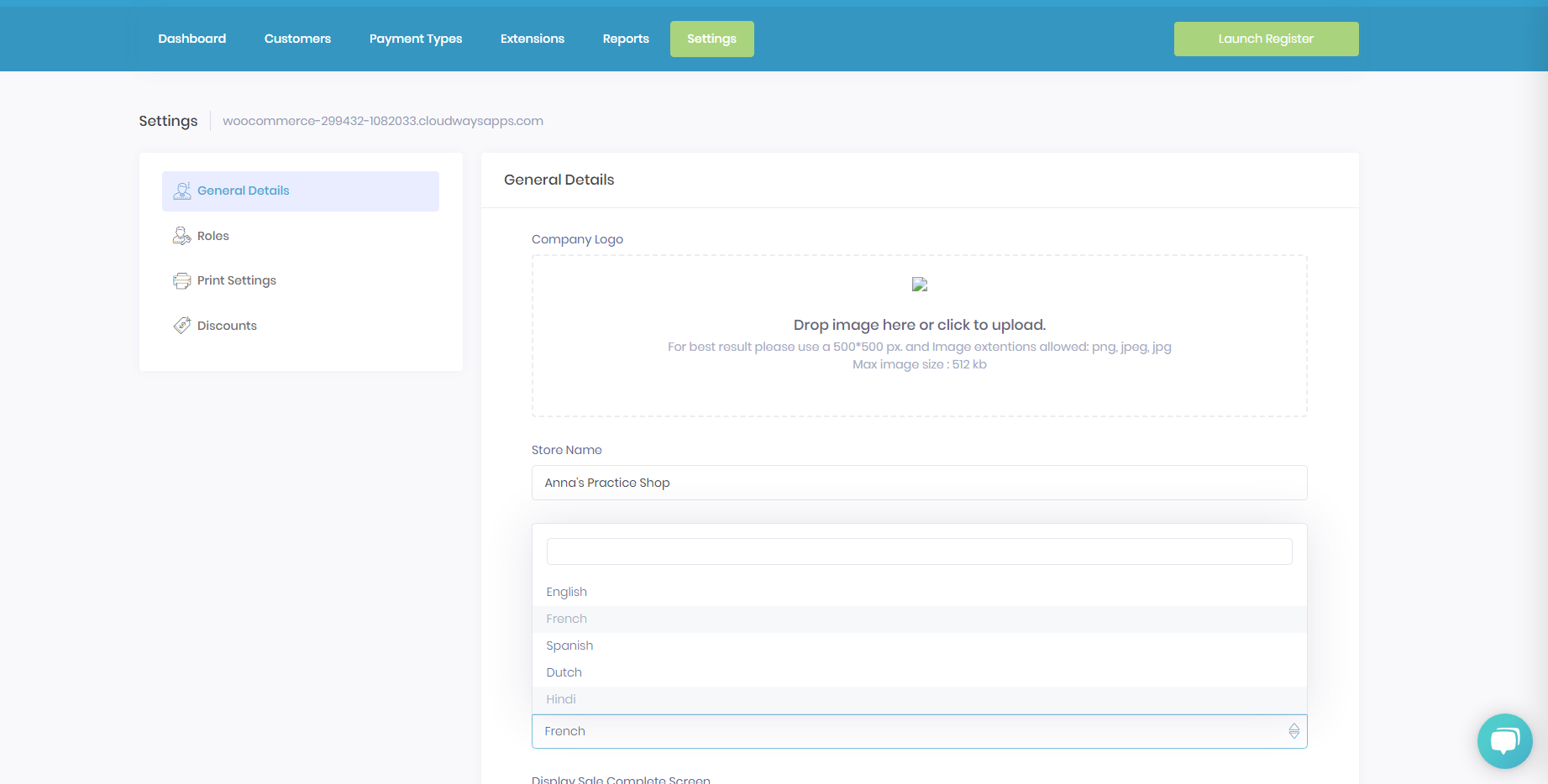
Task: Focus the language search field
Action: point(920,551)
